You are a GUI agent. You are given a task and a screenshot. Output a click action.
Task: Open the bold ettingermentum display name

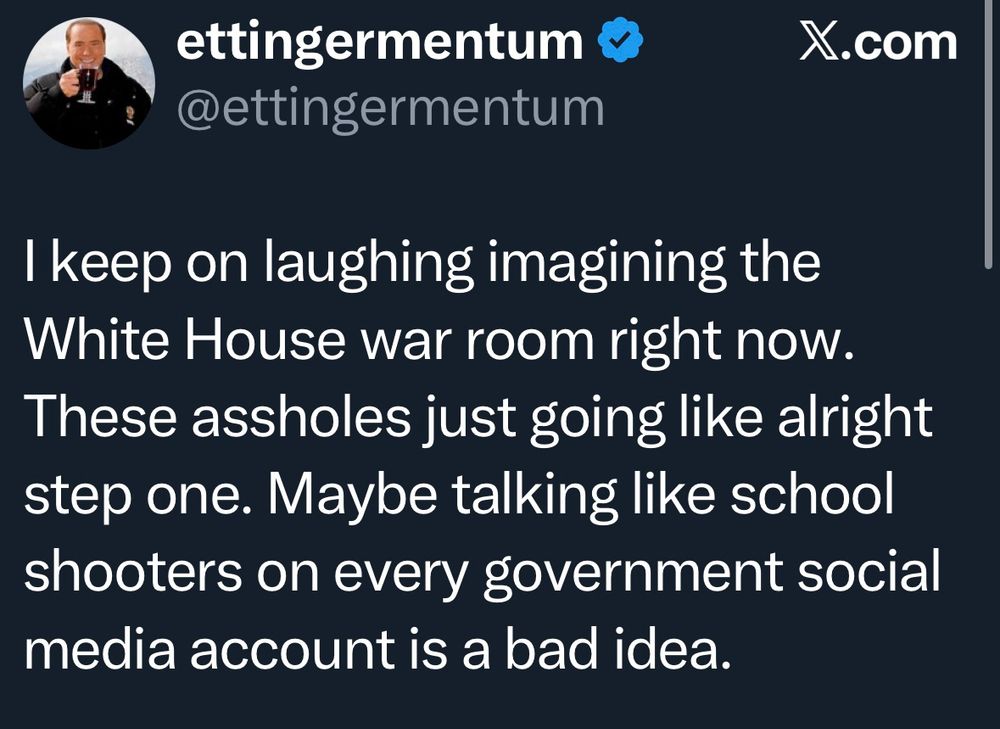[x=381, y=44]
